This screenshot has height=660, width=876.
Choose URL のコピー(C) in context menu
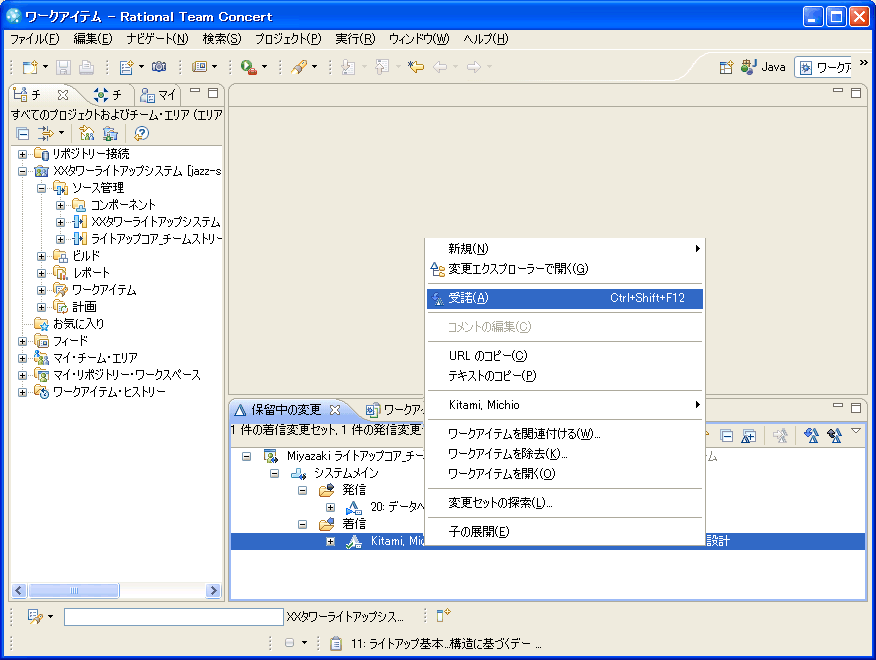pyautogui.click(x=565, y=356)
